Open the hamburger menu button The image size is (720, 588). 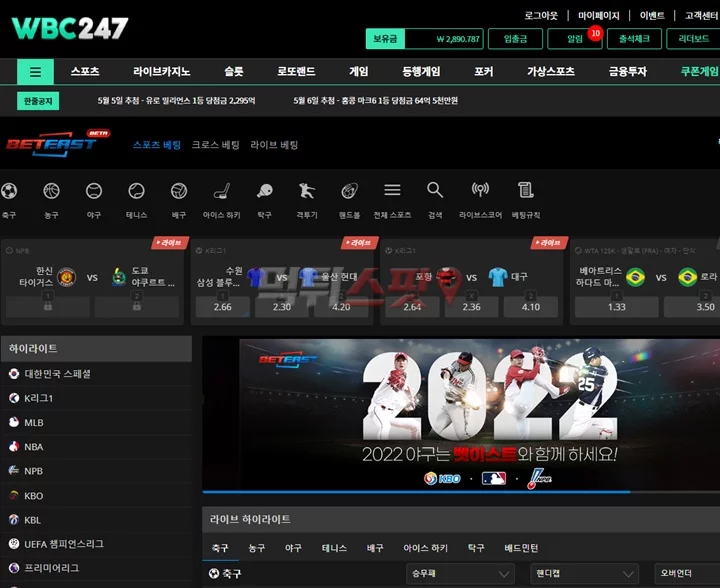coord(35,72)
